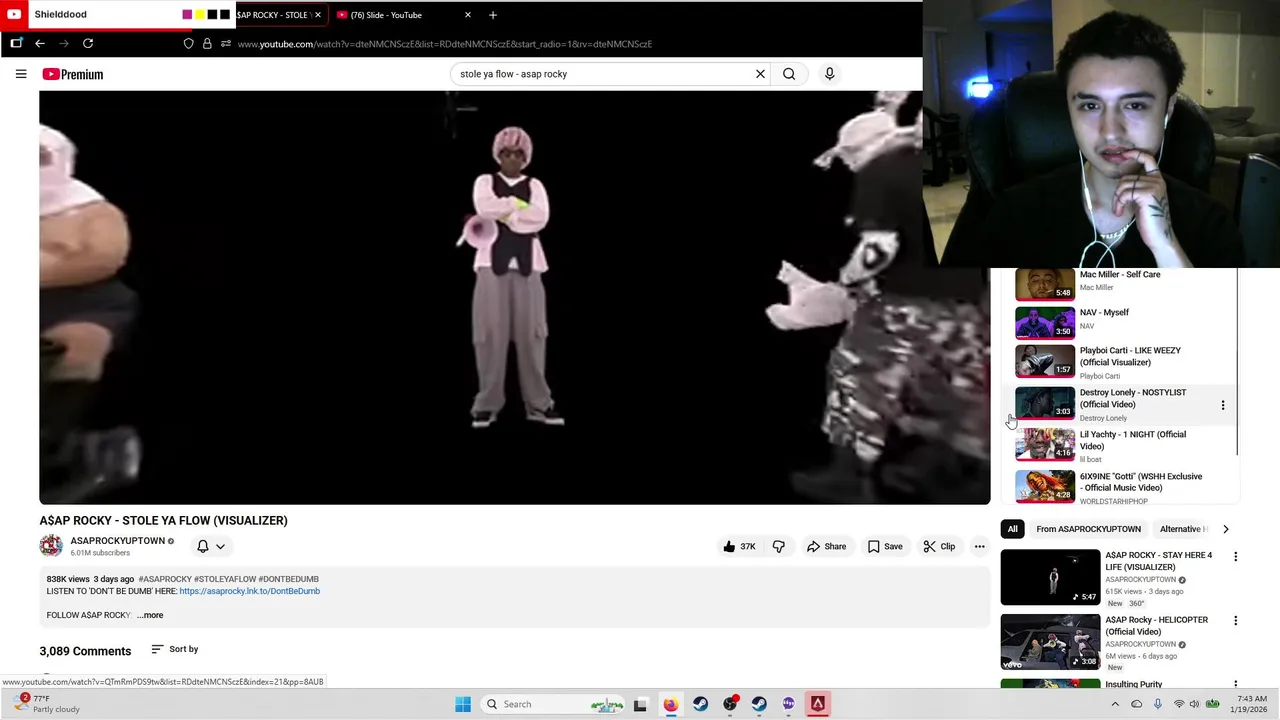Click the Save button
Image resolution: width=1280 pixels, height=720 pixels.
coord(885,546)
